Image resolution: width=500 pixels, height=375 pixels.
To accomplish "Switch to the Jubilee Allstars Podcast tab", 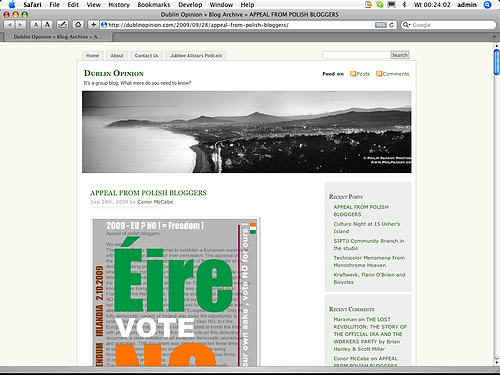I will click(x=196, y=56).
